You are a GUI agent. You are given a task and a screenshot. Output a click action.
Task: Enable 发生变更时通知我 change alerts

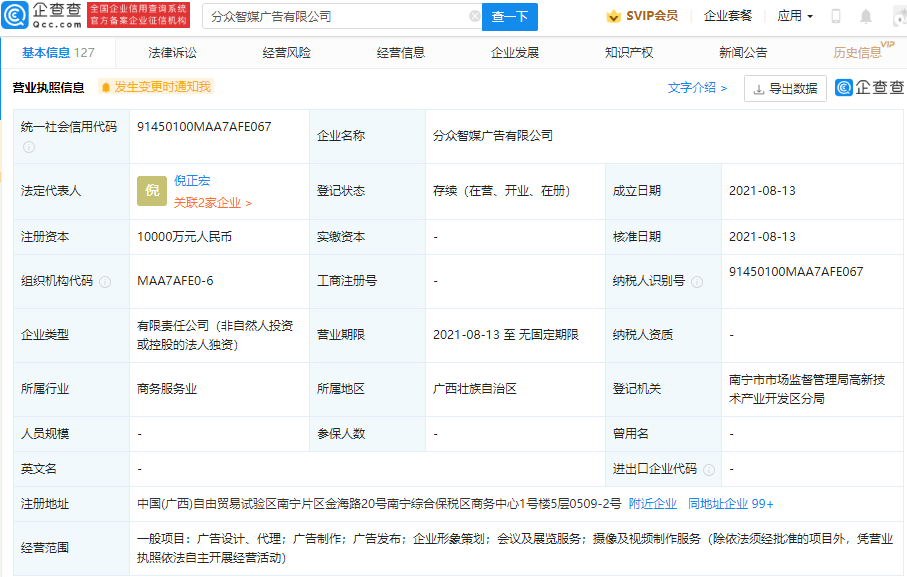pos(155,88)
